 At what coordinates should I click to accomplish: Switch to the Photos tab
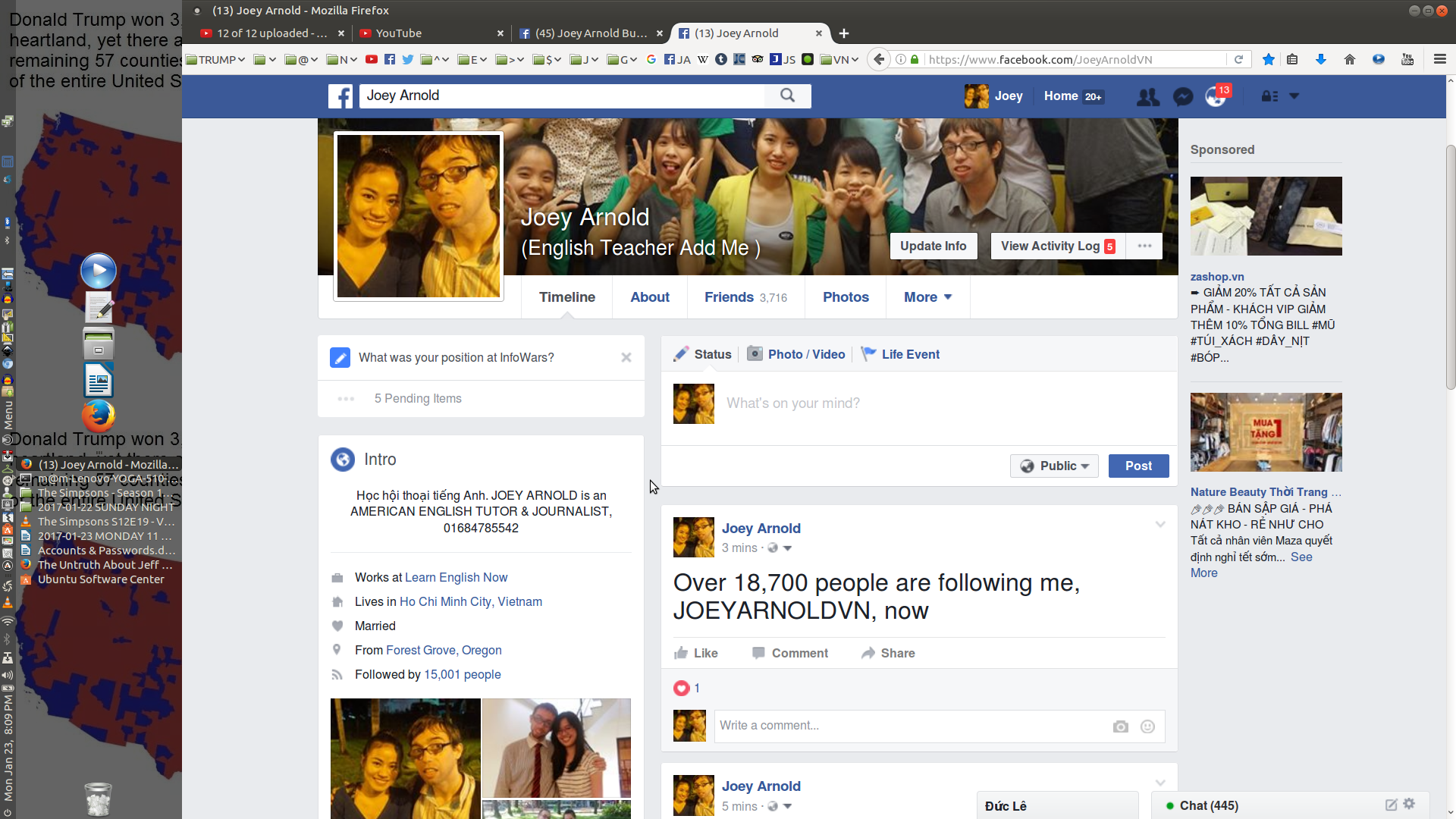(x=845, y=297)
